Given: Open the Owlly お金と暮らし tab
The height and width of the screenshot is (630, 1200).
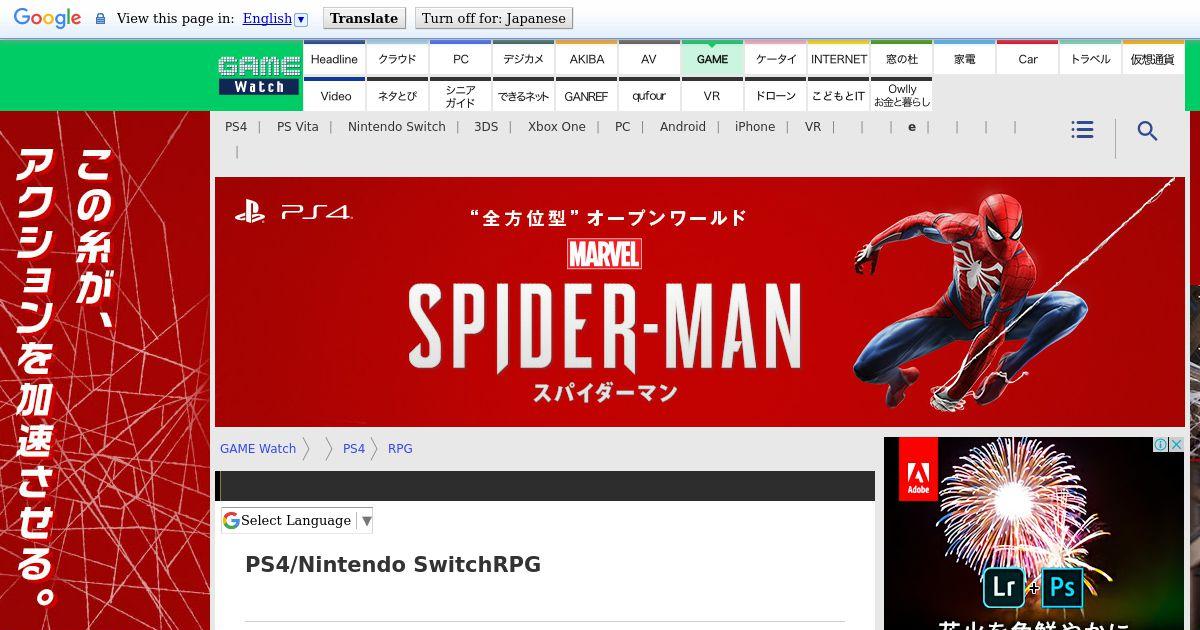Looking at the screenshot, I should (x=902, y=96).
